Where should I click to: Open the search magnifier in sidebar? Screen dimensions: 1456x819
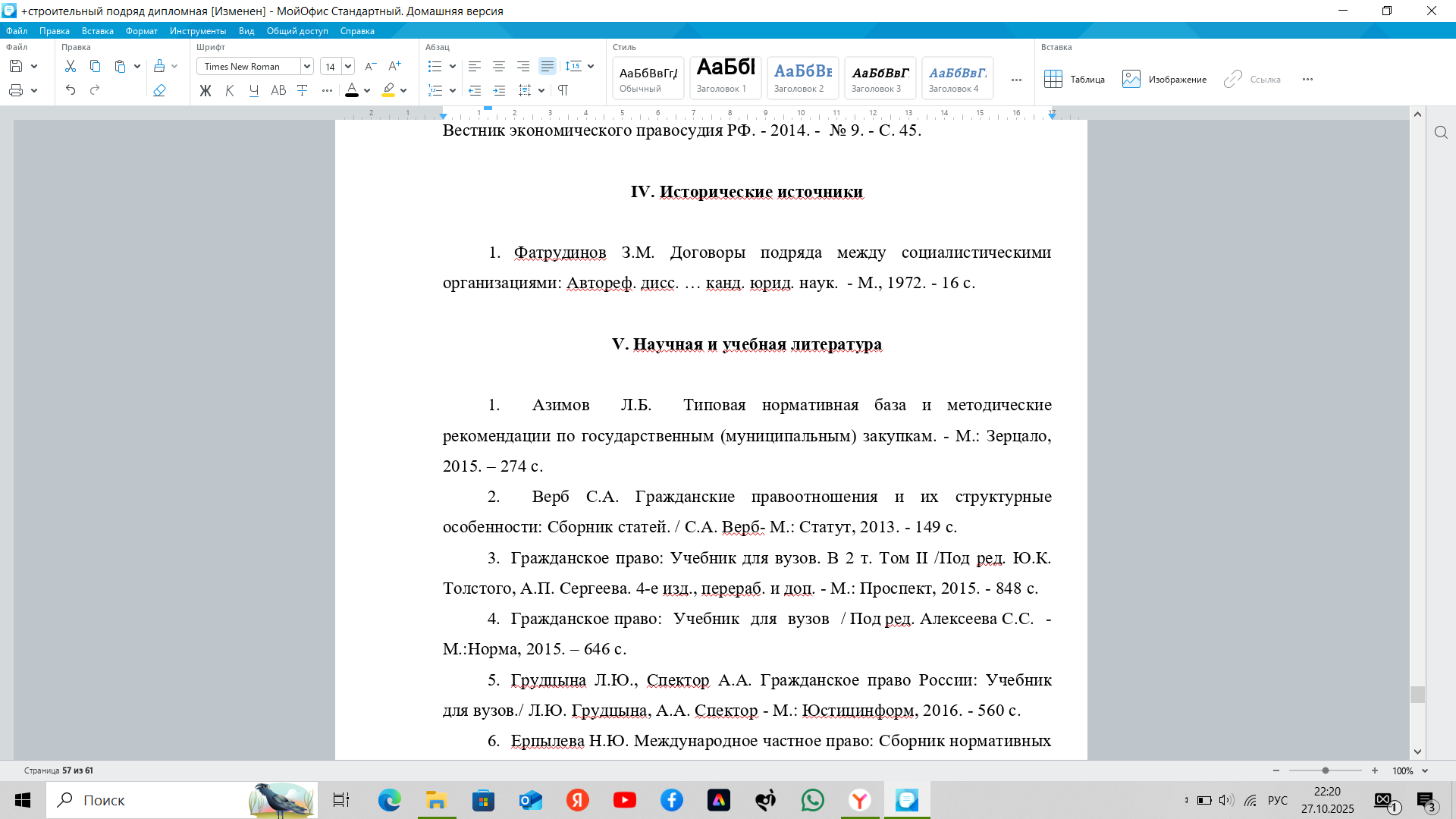[1441, 133]
